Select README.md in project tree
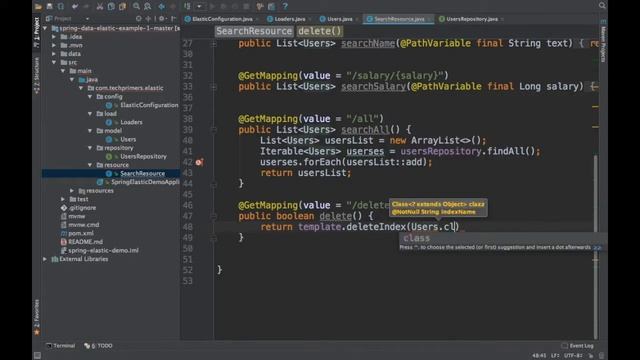This screenshot has width=640, height=360. coord(85,242)
